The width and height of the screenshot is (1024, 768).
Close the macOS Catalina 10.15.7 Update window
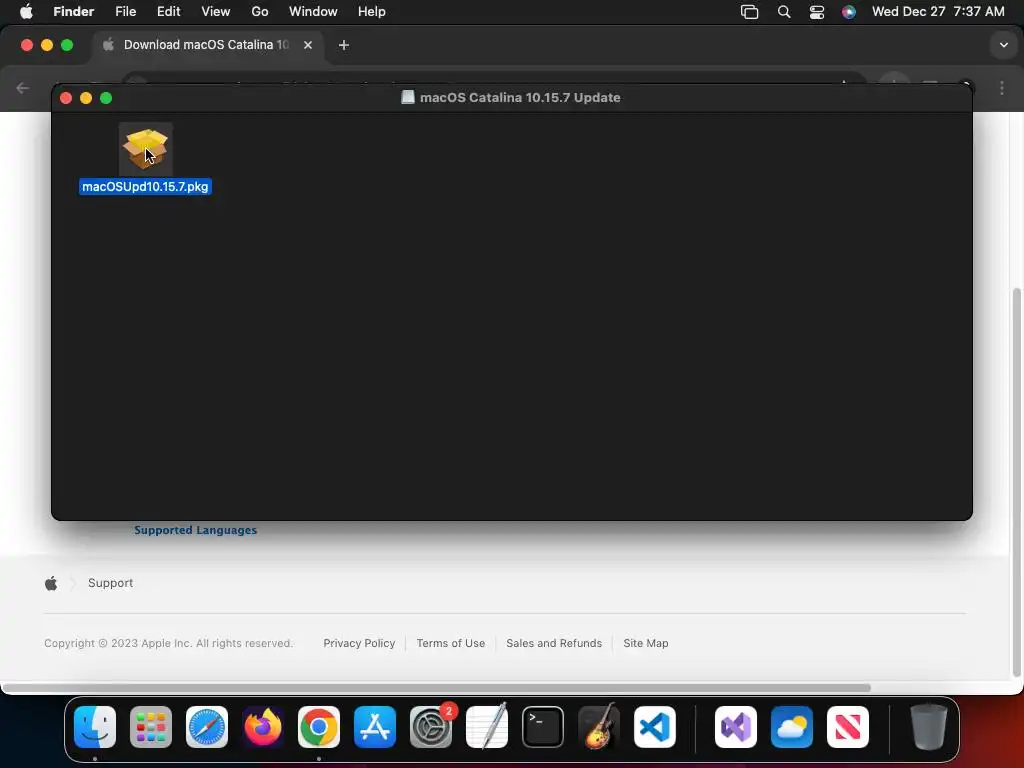coord(66,98)
